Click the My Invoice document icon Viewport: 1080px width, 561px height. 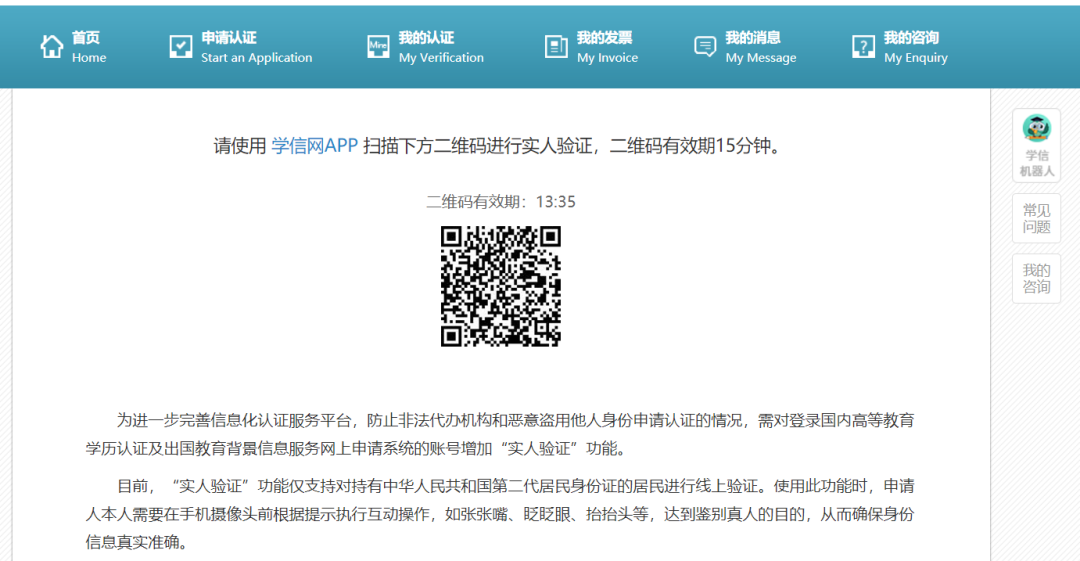tap(556, 47)
